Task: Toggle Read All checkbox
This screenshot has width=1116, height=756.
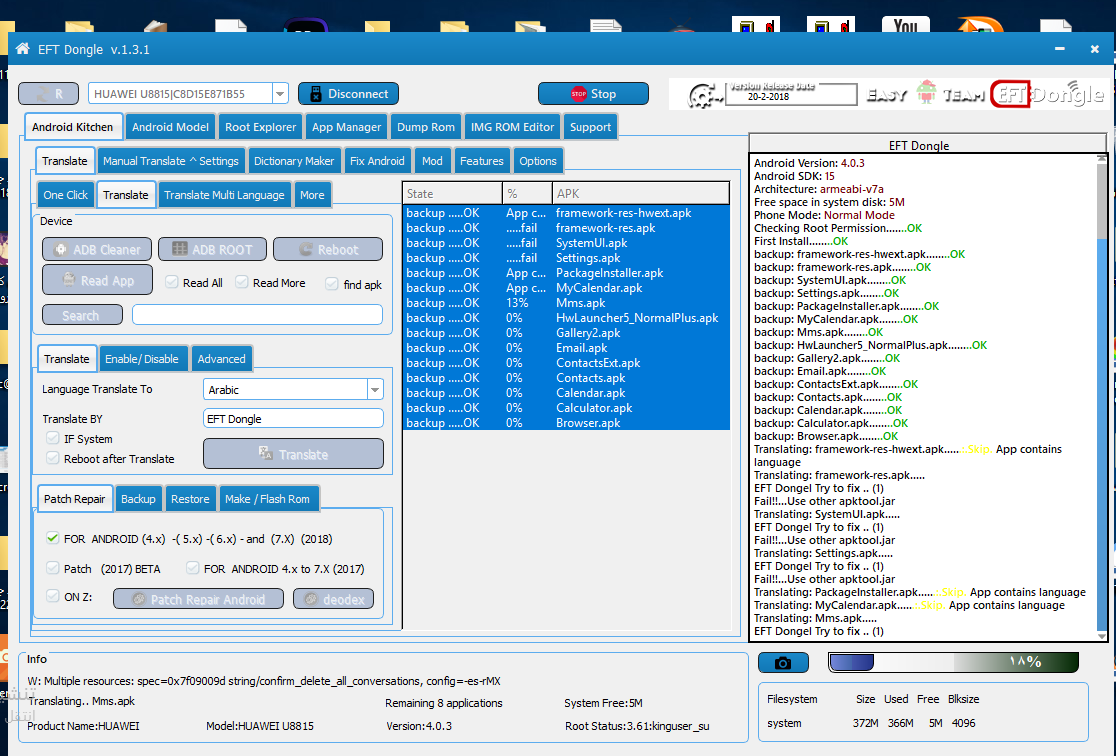Action: [172, 282]
